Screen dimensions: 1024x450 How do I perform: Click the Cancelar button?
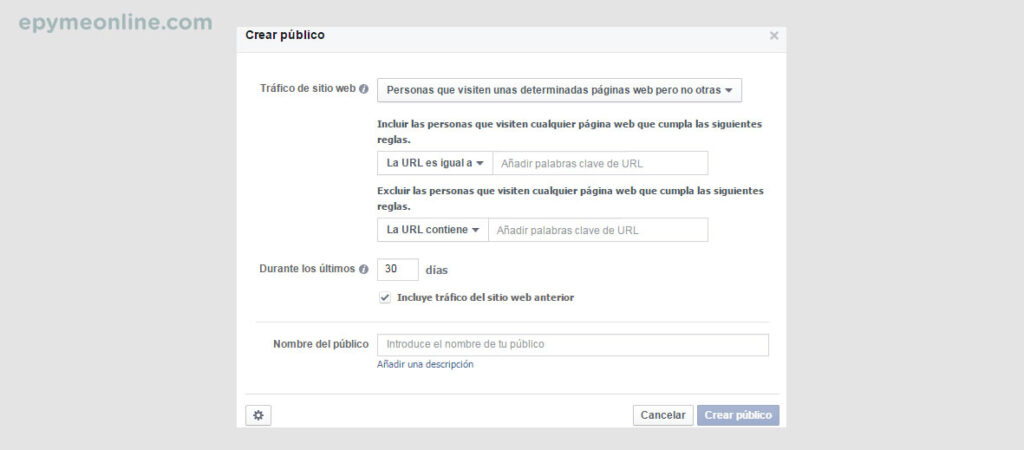coord(663,415)
